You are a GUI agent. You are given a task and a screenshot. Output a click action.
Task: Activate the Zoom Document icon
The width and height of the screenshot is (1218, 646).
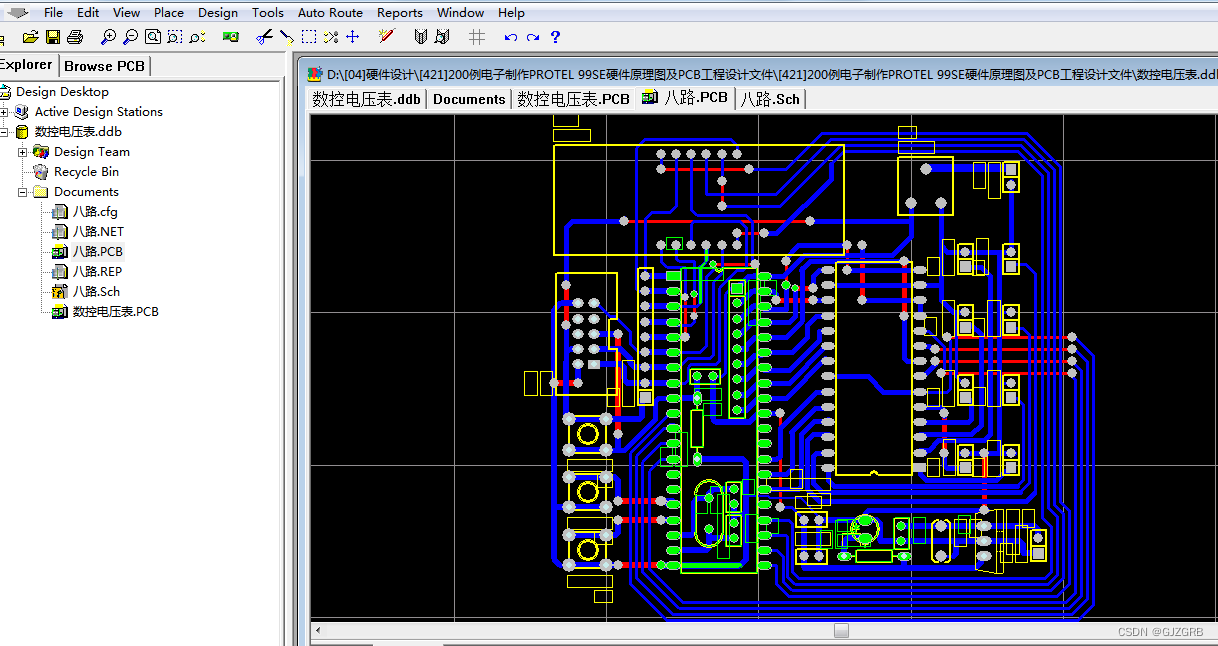click(x=152, y=36)
